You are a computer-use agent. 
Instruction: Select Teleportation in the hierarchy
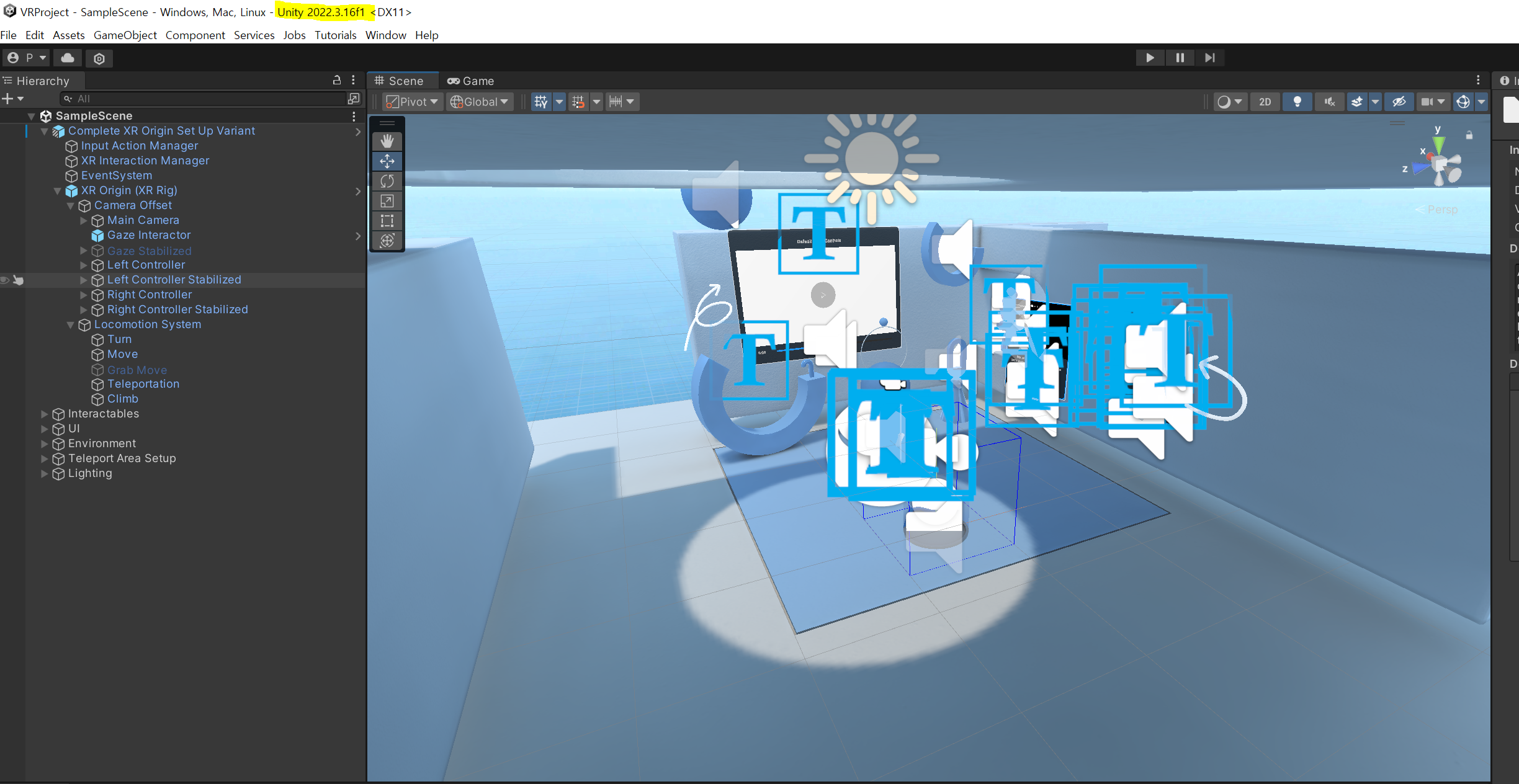pyautogui.click(x=143, y=384)
